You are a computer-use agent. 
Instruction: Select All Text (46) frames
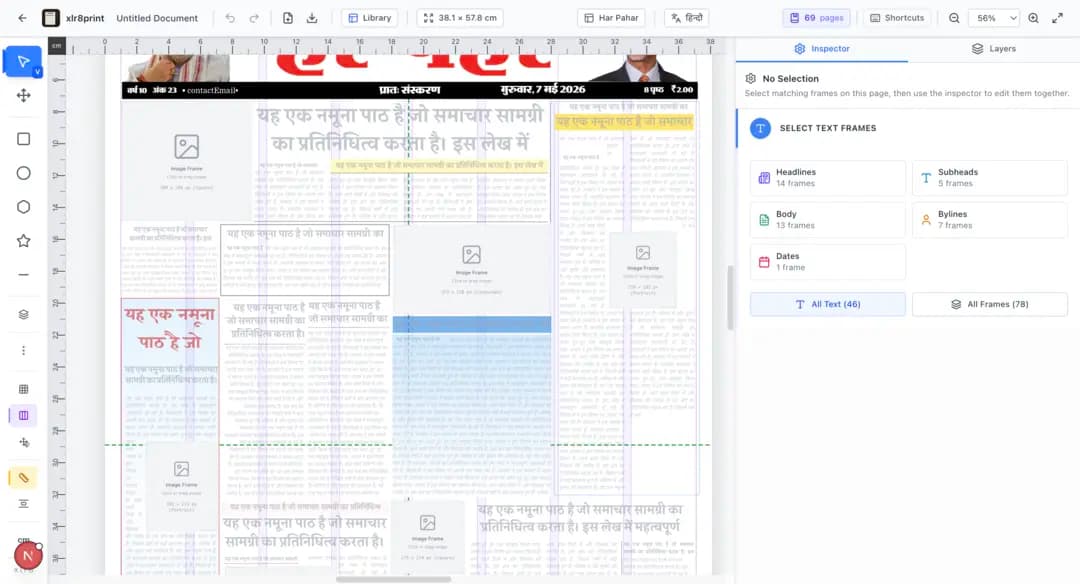pyautogui.click(x=828, y=304)
